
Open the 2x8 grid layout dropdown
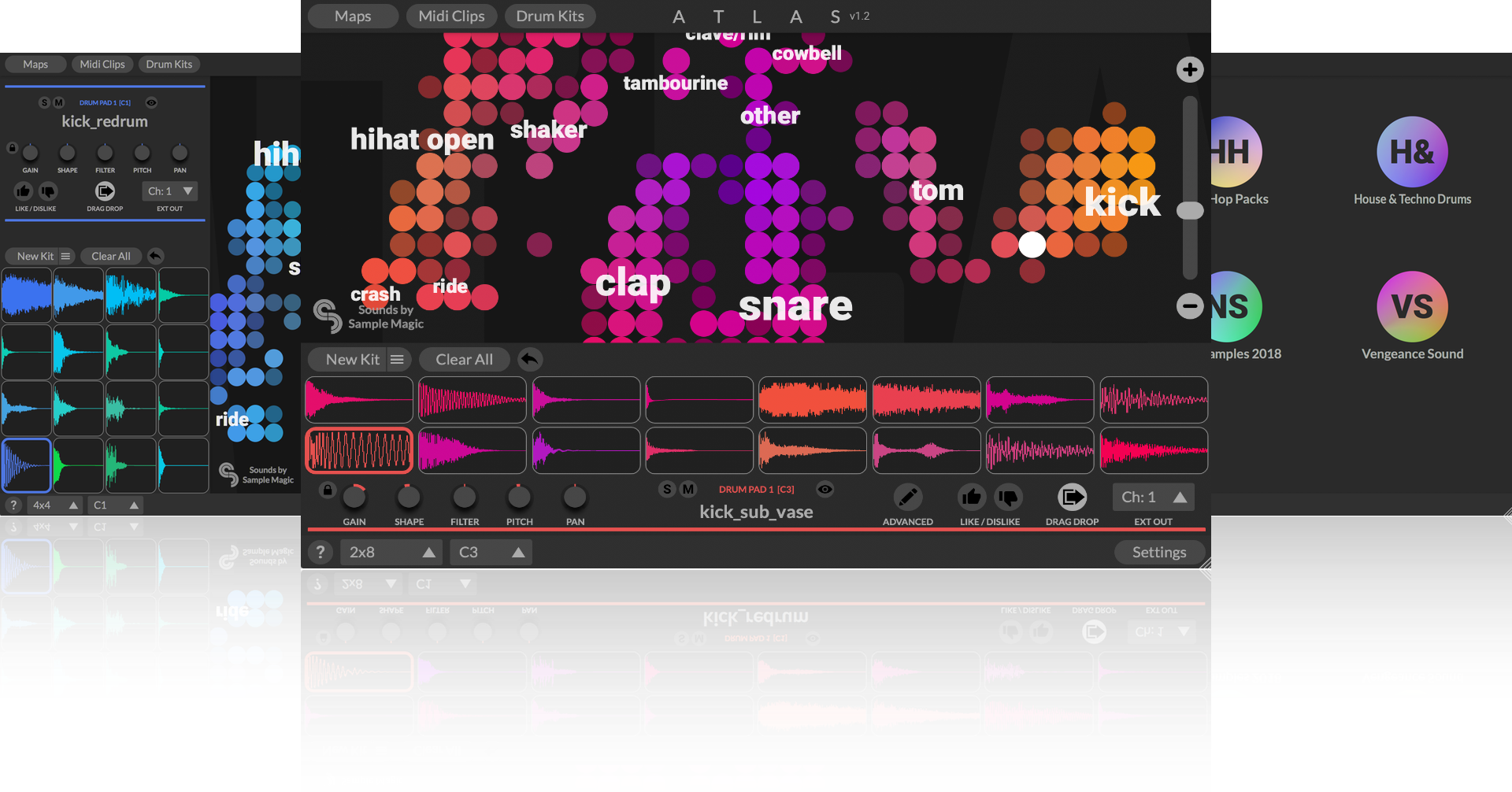[x=391, y=552]
